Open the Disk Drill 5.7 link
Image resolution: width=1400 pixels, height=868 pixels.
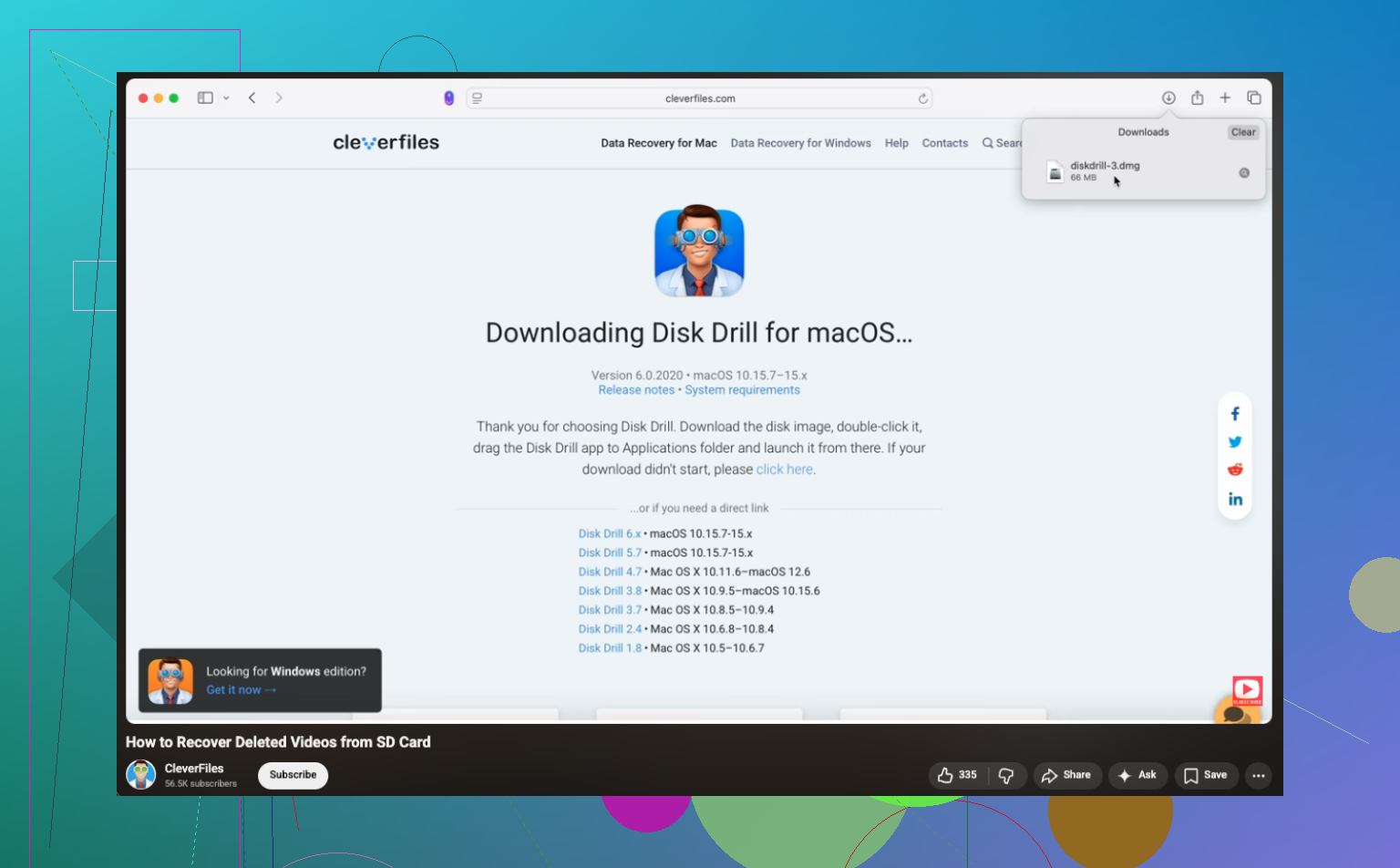[x=610, y=553]
